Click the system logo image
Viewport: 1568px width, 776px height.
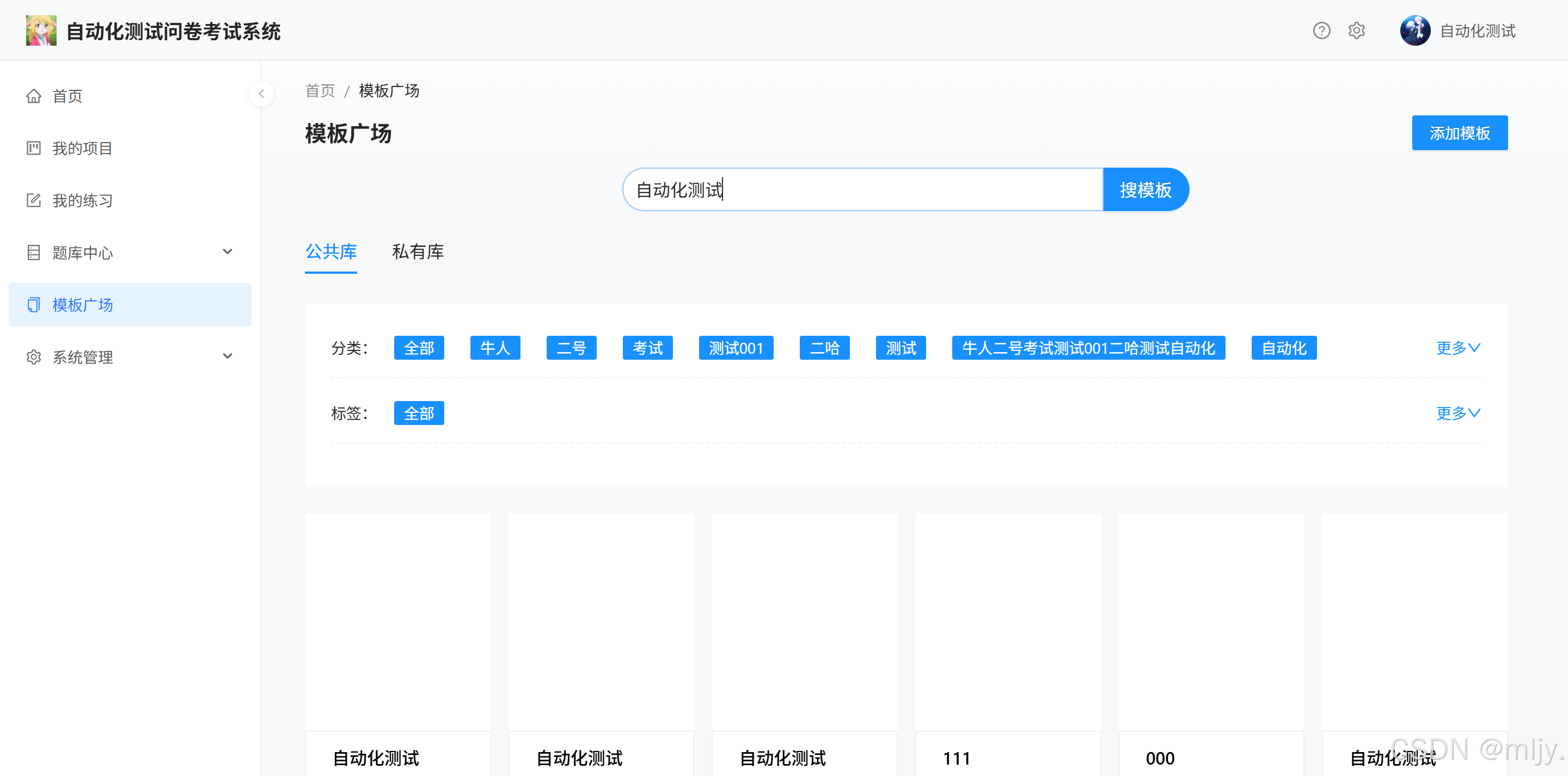click(x=41, y=30)
